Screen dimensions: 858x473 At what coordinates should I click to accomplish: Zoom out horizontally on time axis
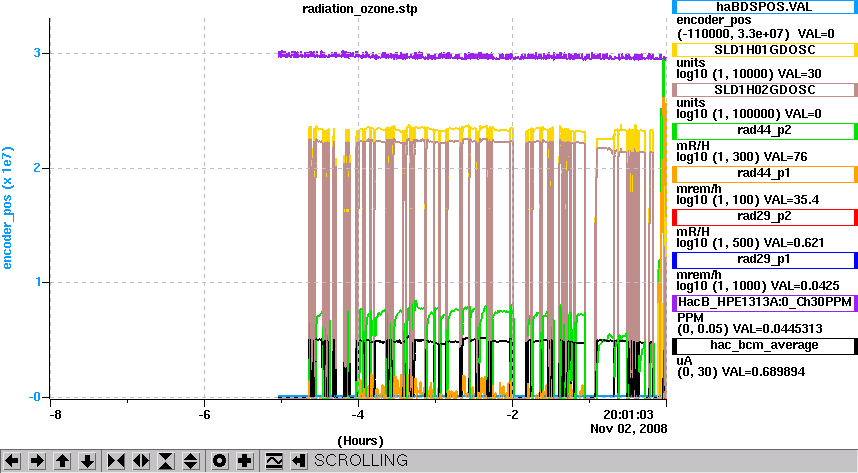141,461
